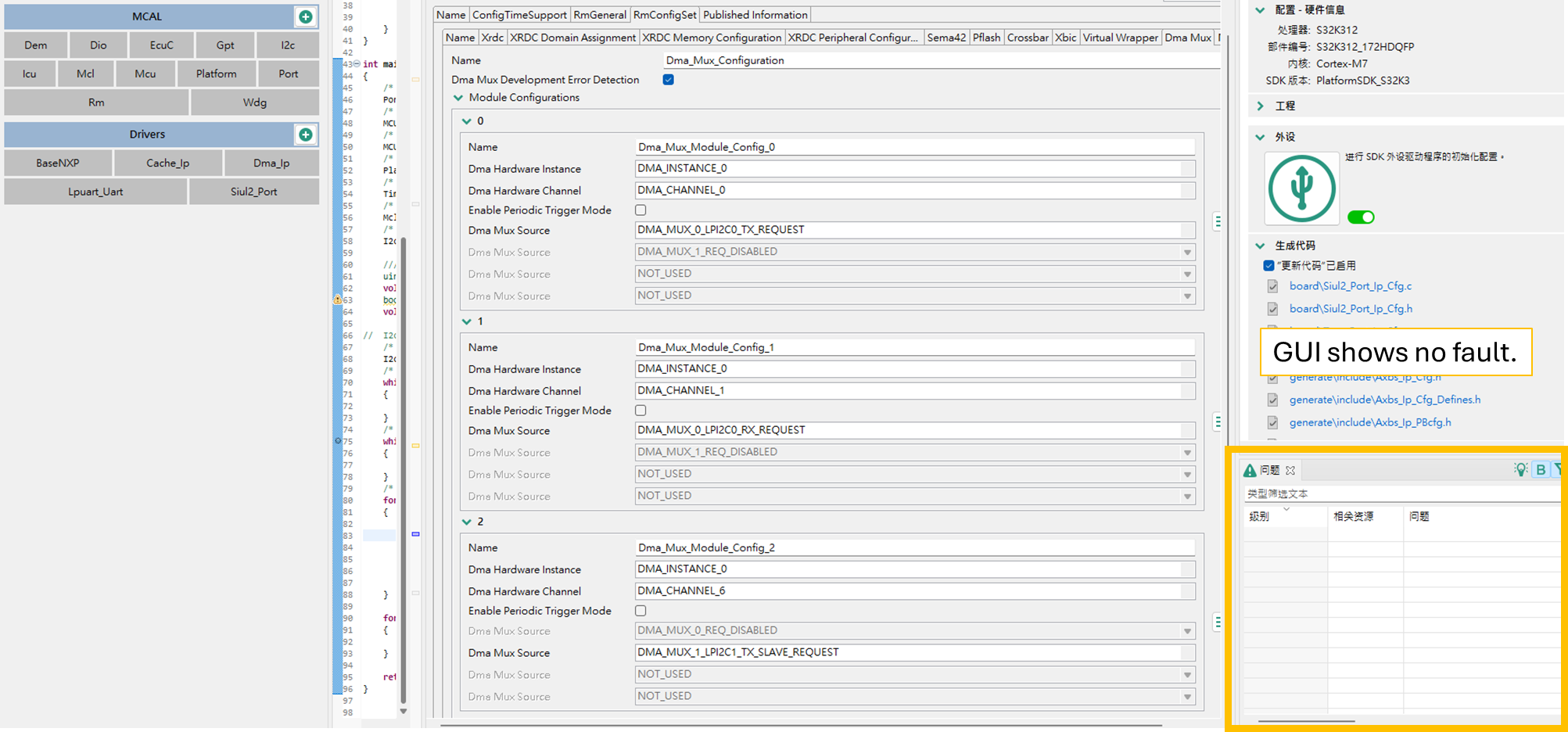Open the Platform MCAL component
The height and width of the screenshot is (732, 1568).
(216, 74)
